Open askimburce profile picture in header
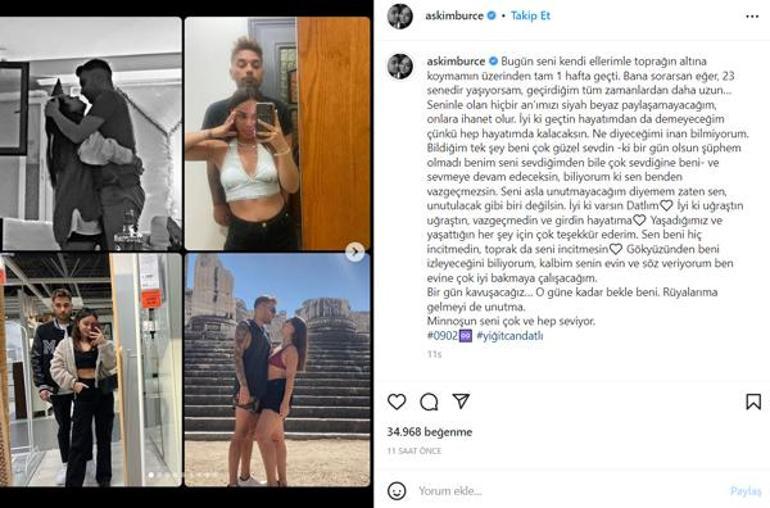The width and height of the screenshot is (770, 508). [400, 16]
